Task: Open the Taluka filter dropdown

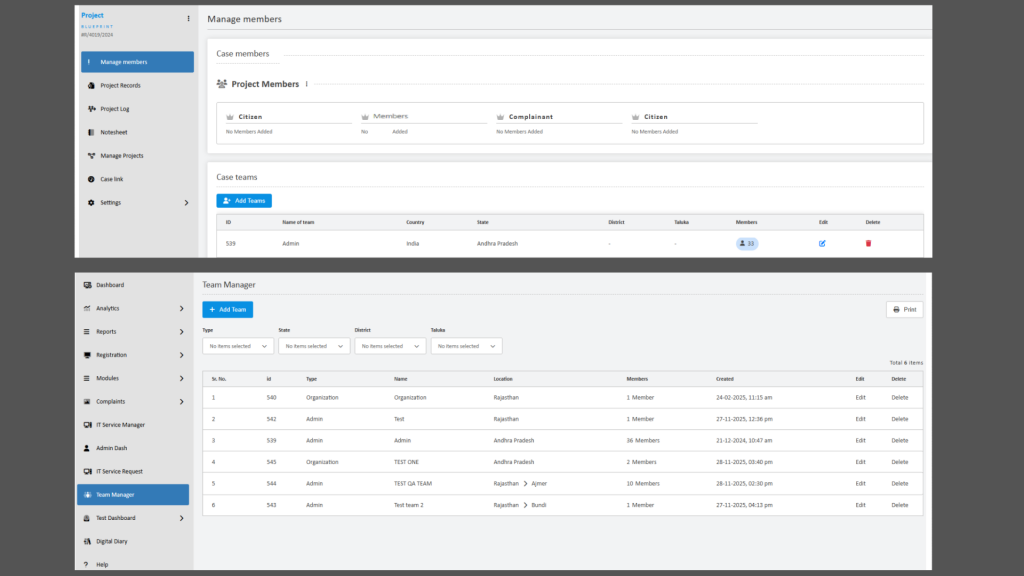Action: tap(466, 346)
